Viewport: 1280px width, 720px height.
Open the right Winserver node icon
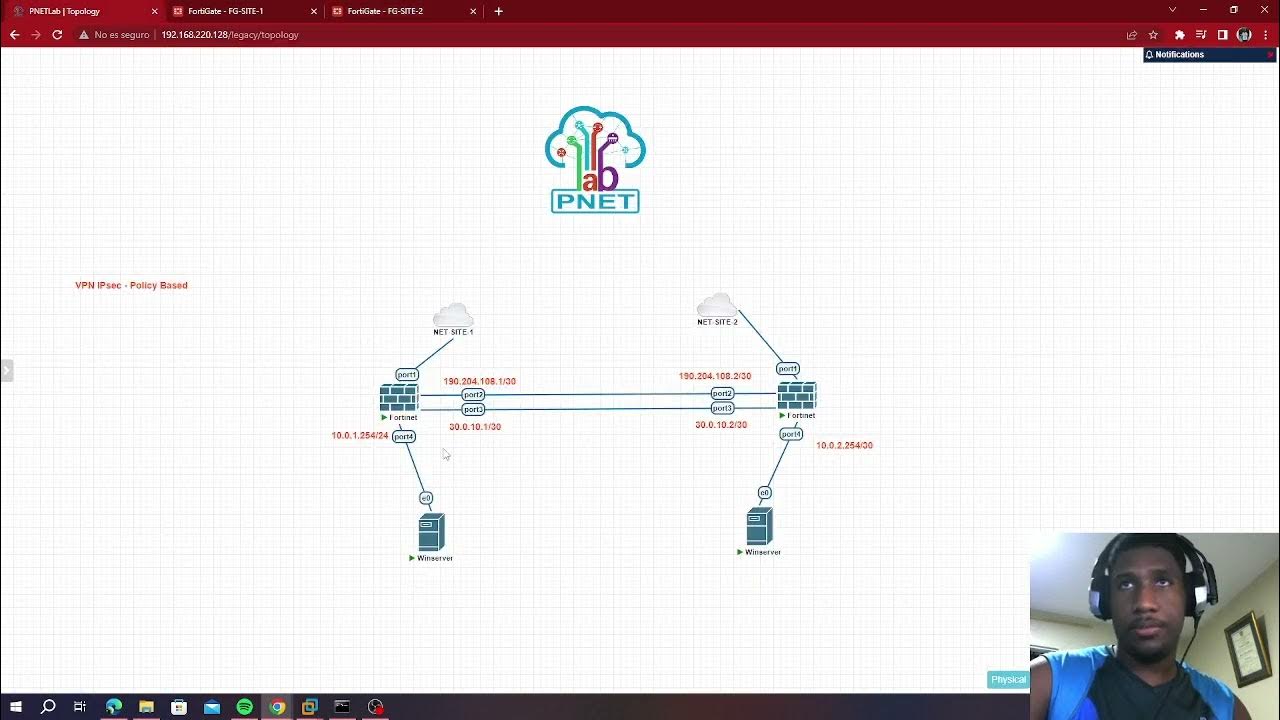pos(759,526)
